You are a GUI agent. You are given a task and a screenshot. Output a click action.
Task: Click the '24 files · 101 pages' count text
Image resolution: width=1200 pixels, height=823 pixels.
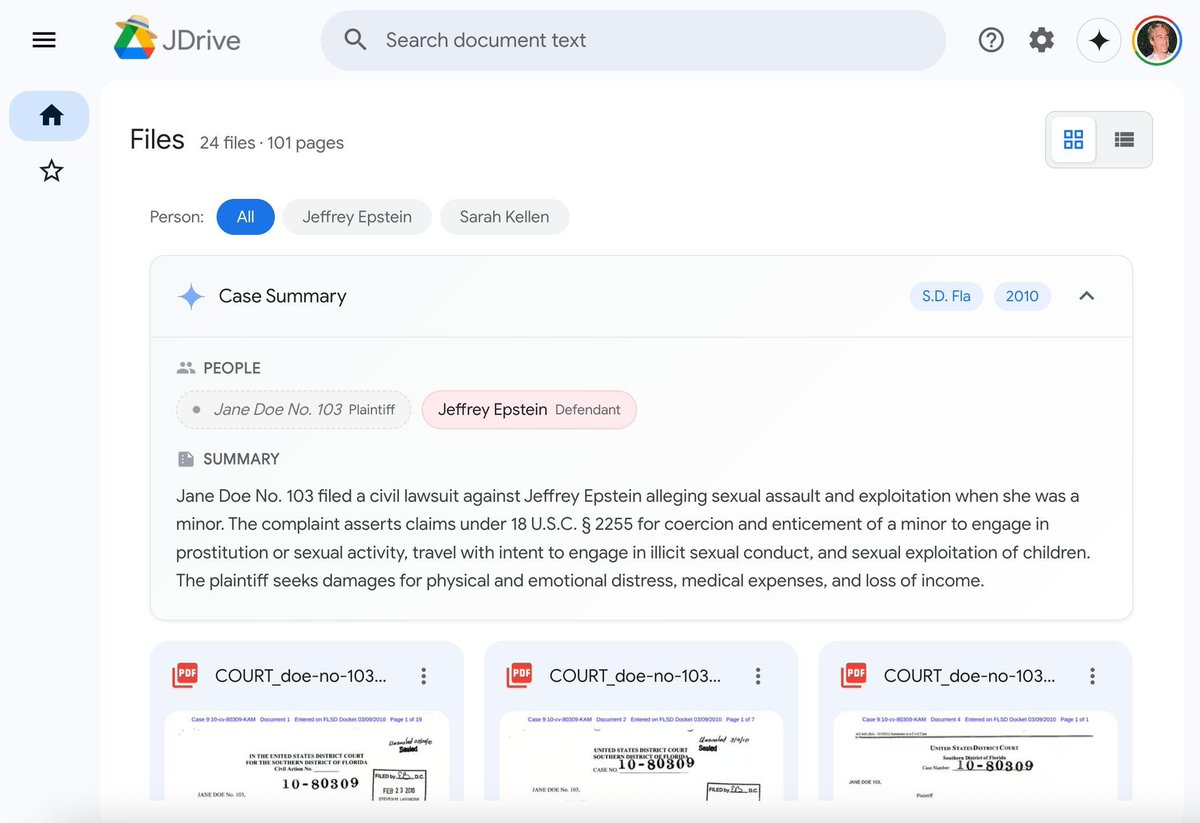pos(271,143)
